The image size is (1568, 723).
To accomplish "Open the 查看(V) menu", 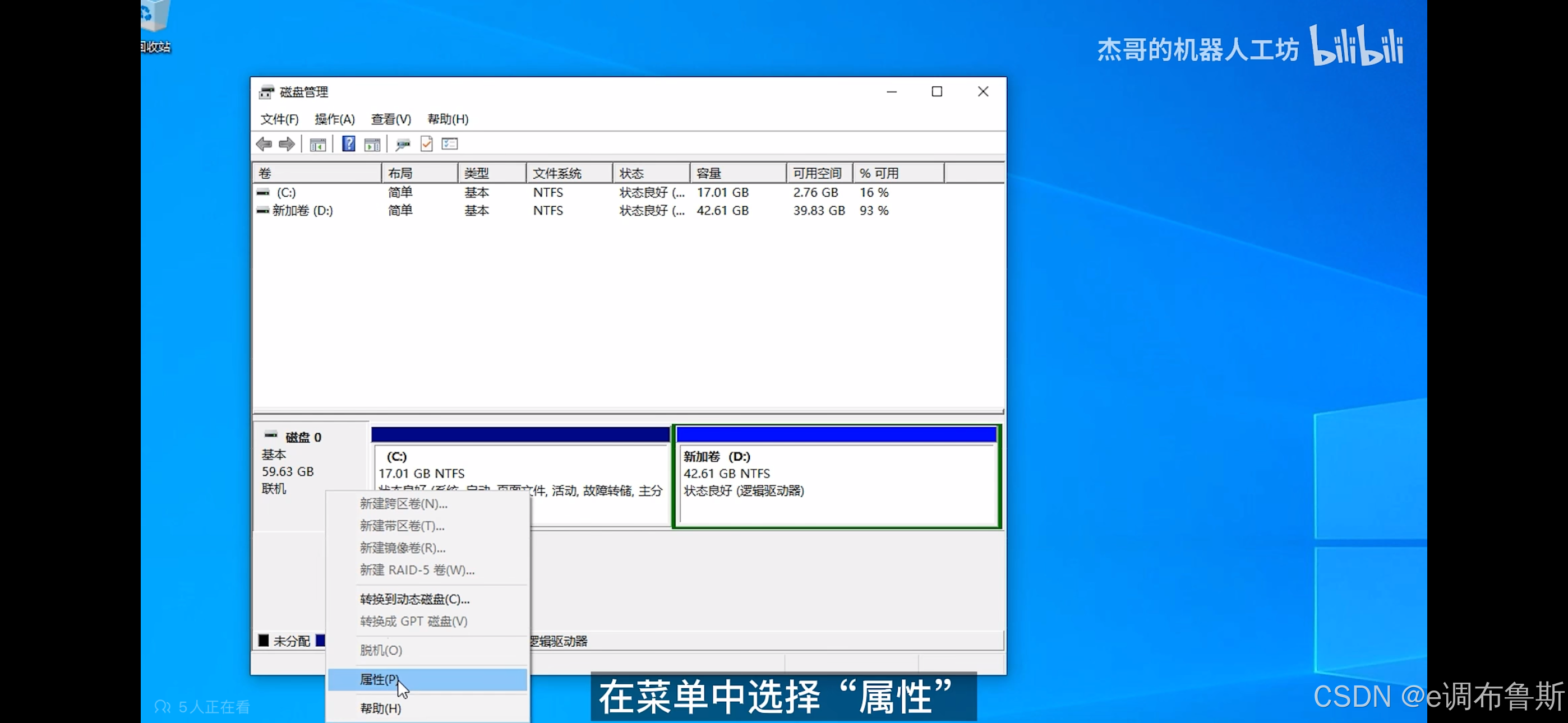I will coord(391,119).
